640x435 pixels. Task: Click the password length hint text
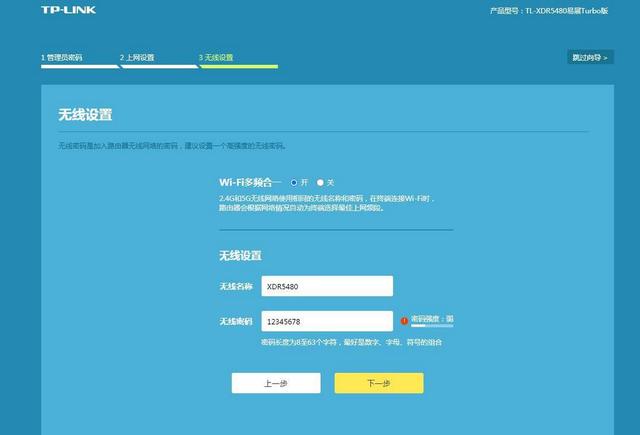351,342
